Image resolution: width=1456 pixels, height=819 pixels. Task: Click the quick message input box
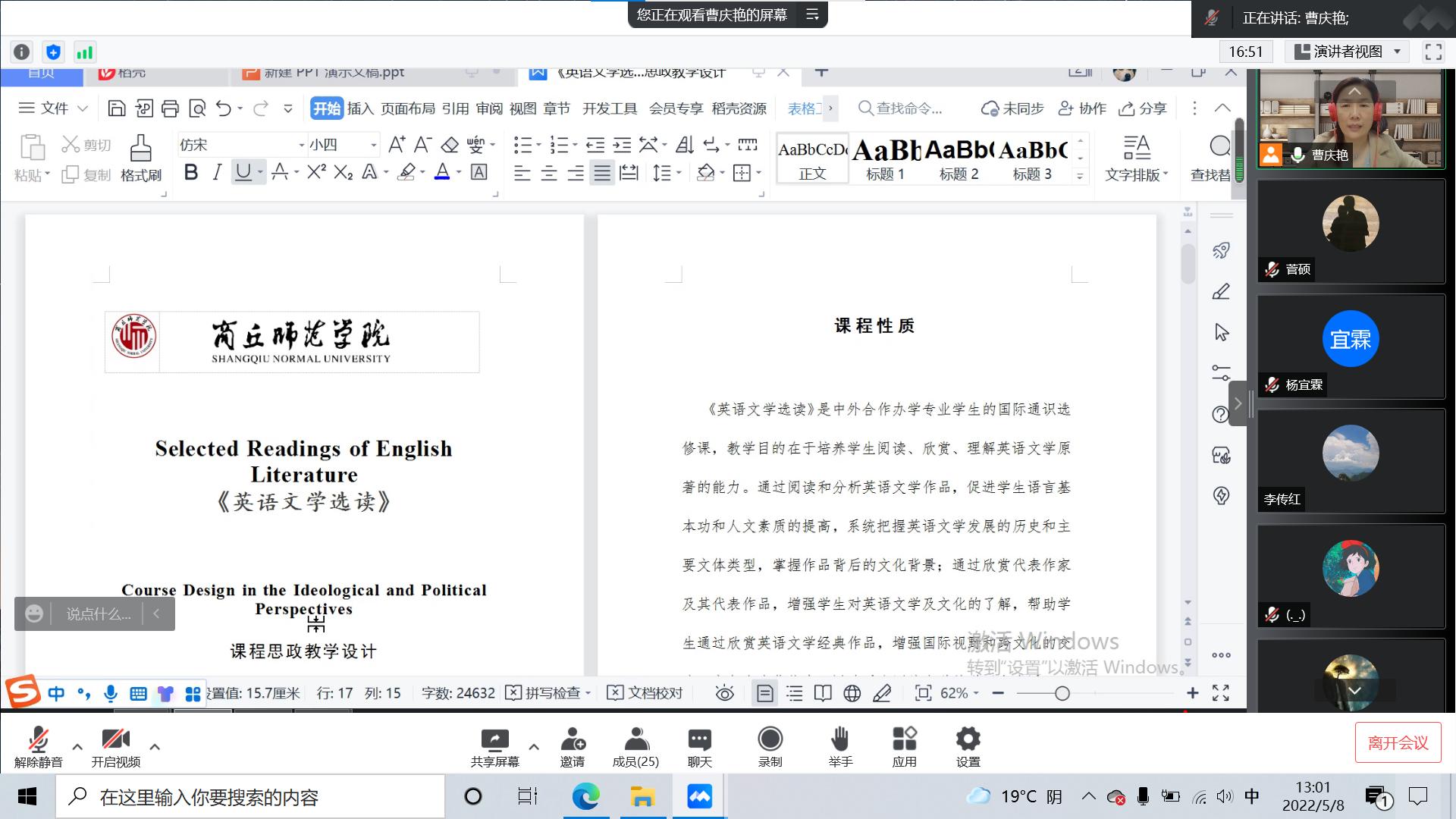tap(98, 614)
